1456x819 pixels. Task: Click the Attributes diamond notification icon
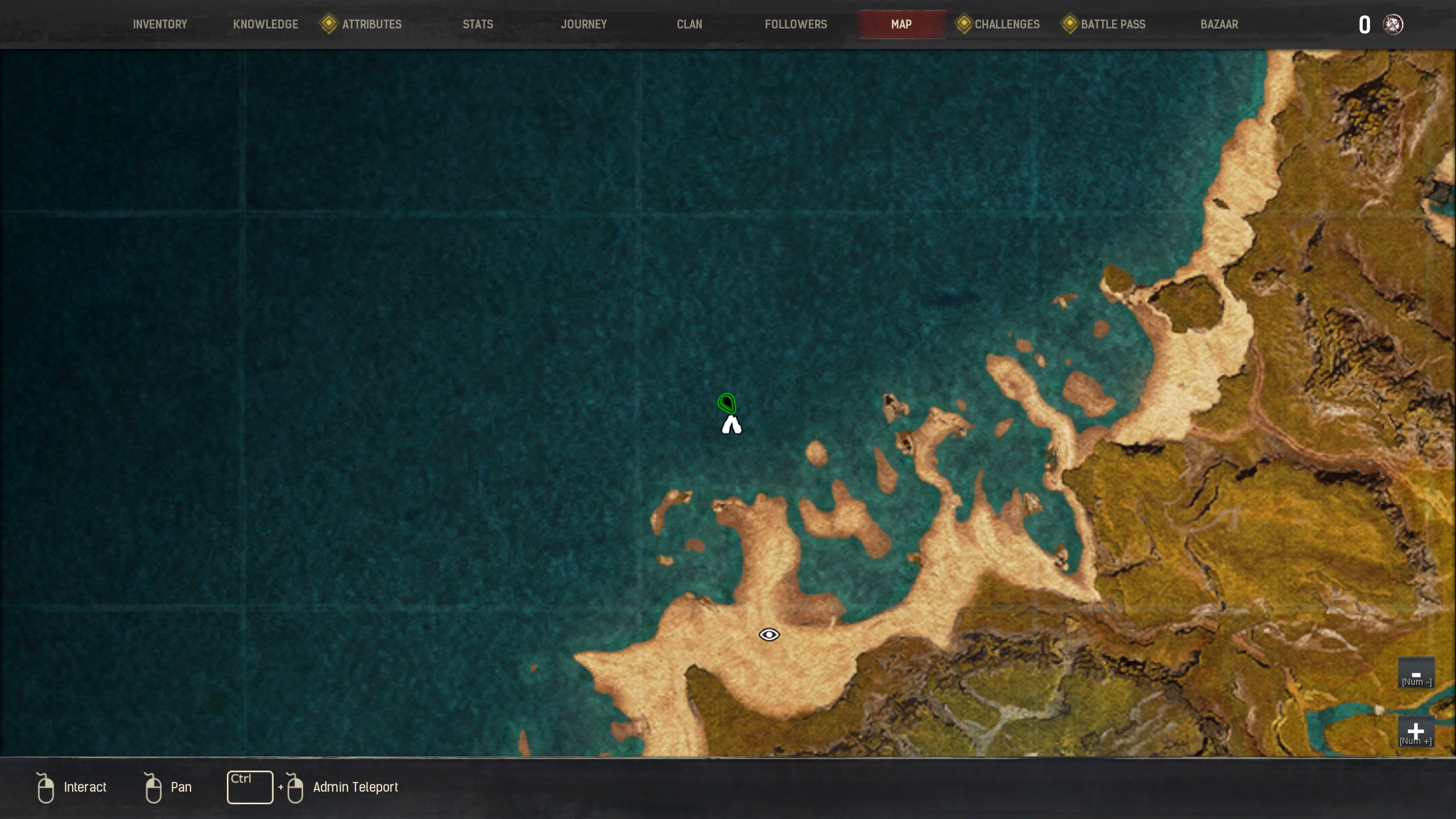coord(329,24)
